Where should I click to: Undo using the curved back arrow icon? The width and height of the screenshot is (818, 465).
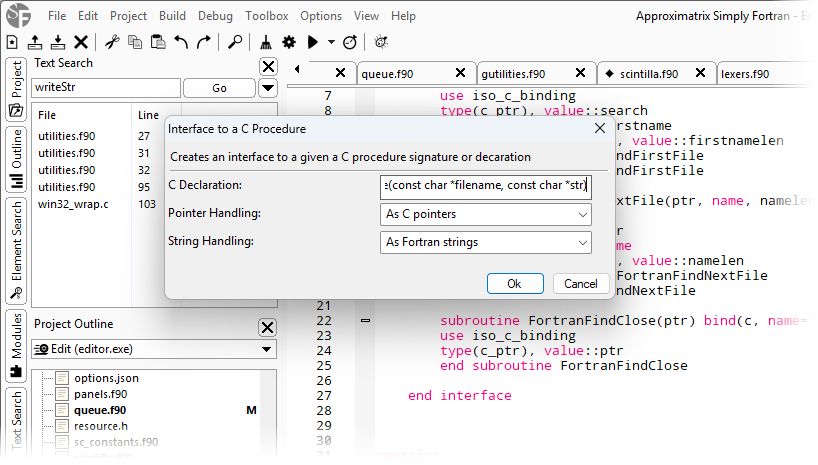tap(181, 42)
